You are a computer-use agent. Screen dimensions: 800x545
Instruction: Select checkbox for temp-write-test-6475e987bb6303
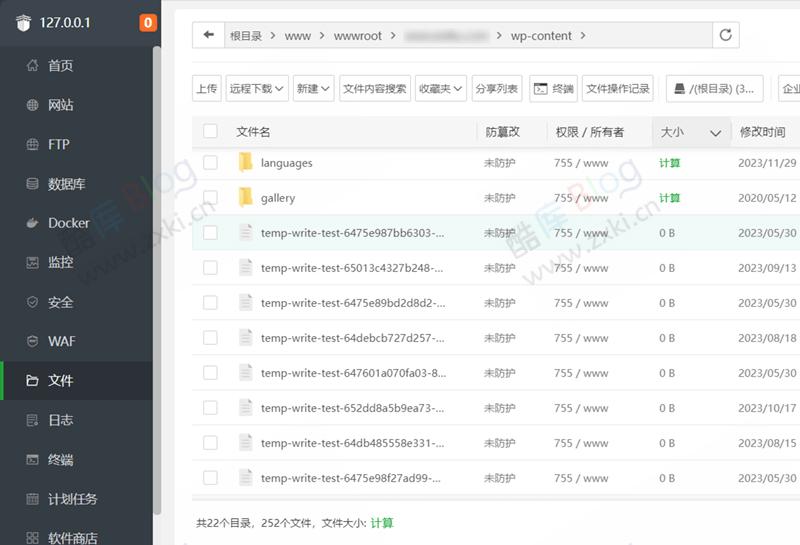coord(210,233)
